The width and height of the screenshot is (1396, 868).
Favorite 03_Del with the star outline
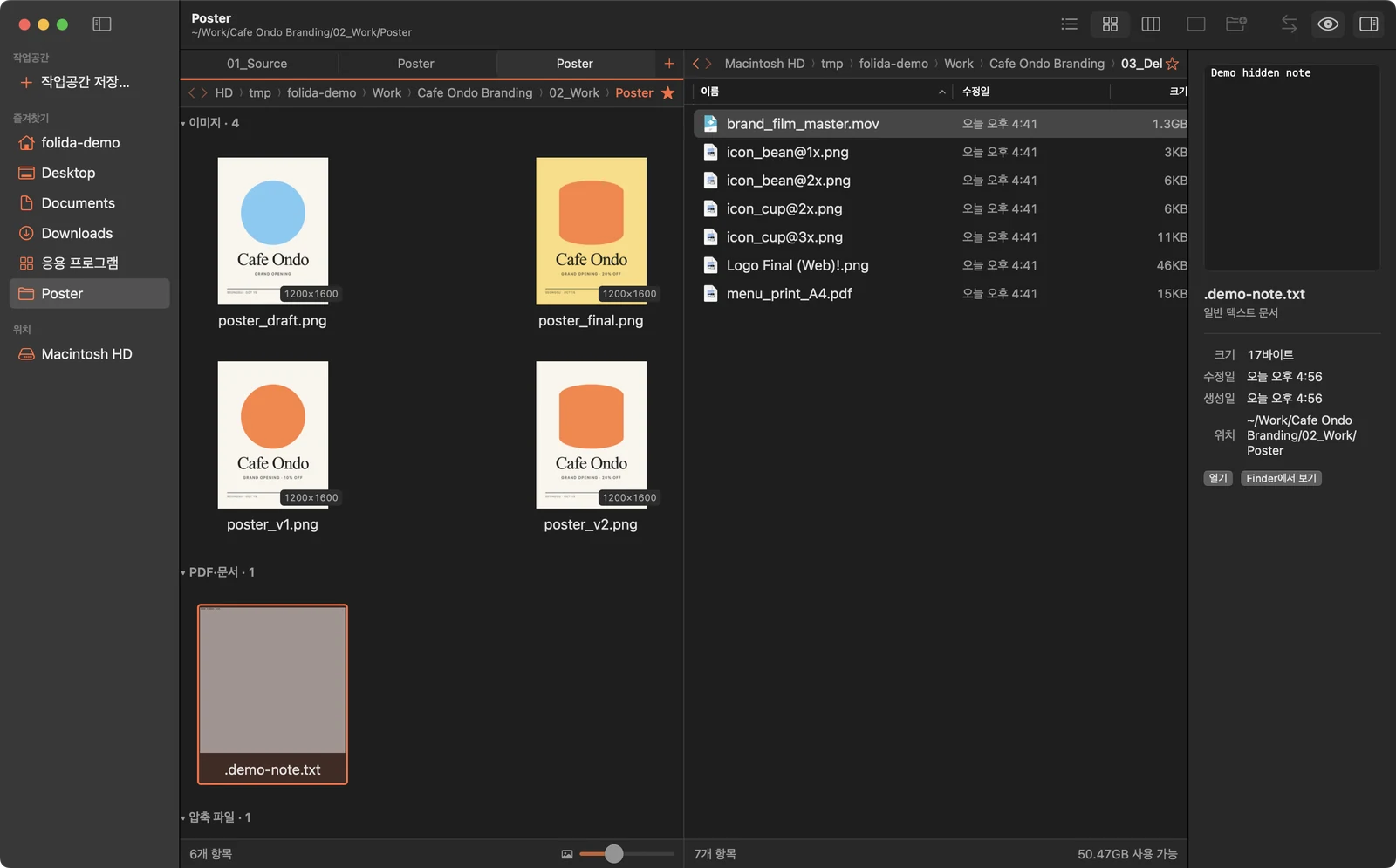[1173, 64]
